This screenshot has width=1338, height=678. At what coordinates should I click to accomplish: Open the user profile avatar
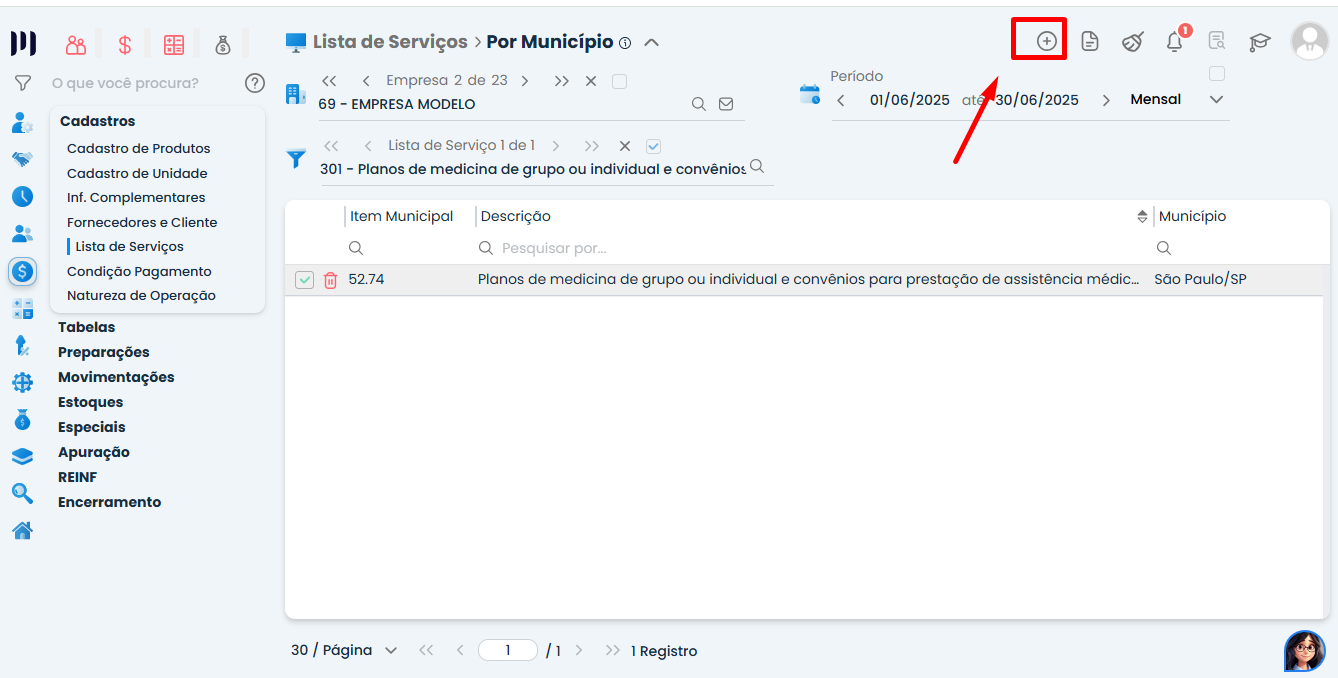(x=1310, y=41)
